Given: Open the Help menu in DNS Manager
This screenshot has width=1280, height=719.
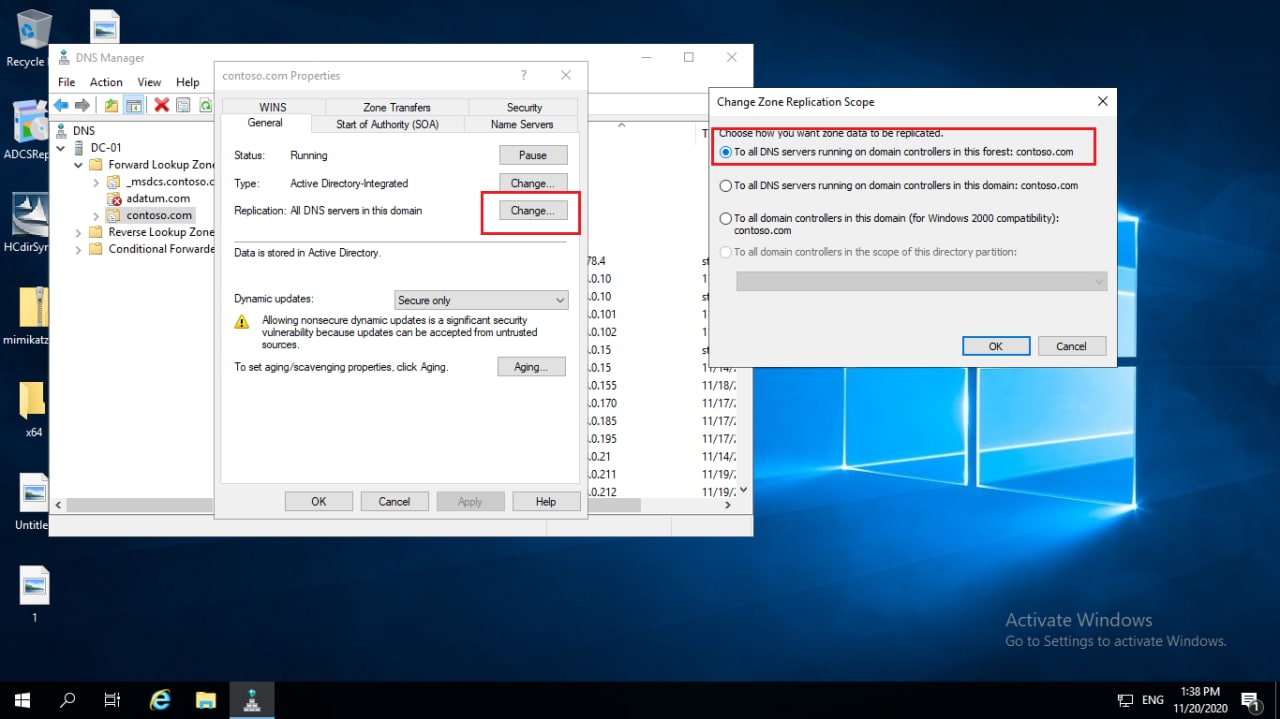Looking at the screenshot, I should (x=188, y=82).
